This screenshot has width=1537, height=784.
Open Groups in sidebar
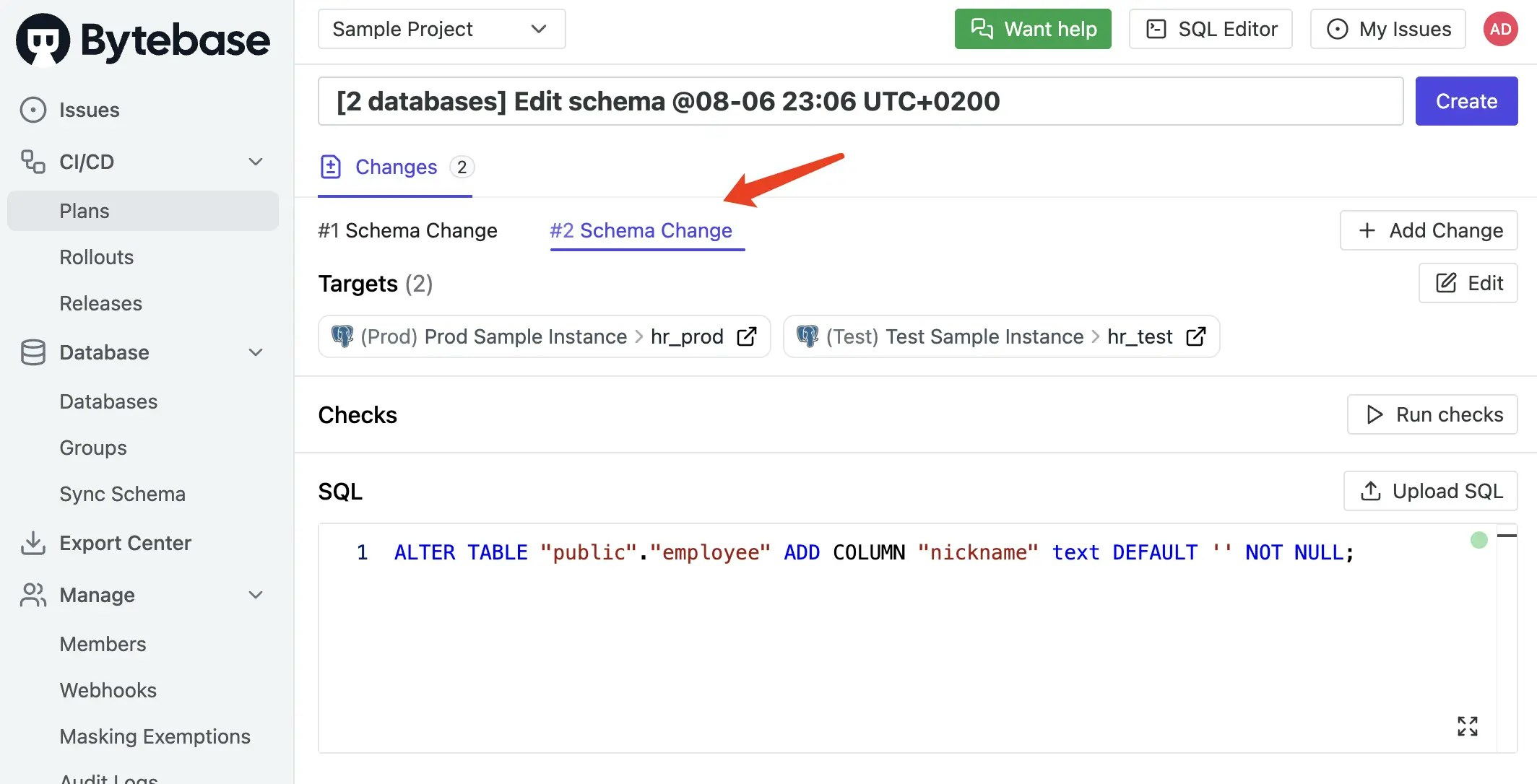click(93, 448)
